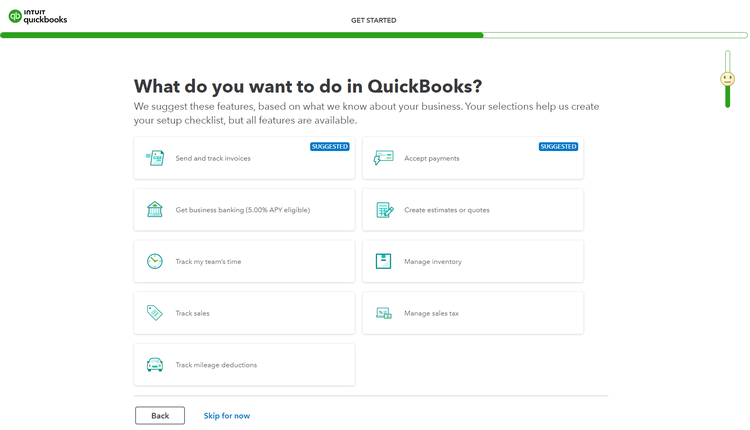Click the invoice icon on Send and track invoices

(x=155, y=158)
